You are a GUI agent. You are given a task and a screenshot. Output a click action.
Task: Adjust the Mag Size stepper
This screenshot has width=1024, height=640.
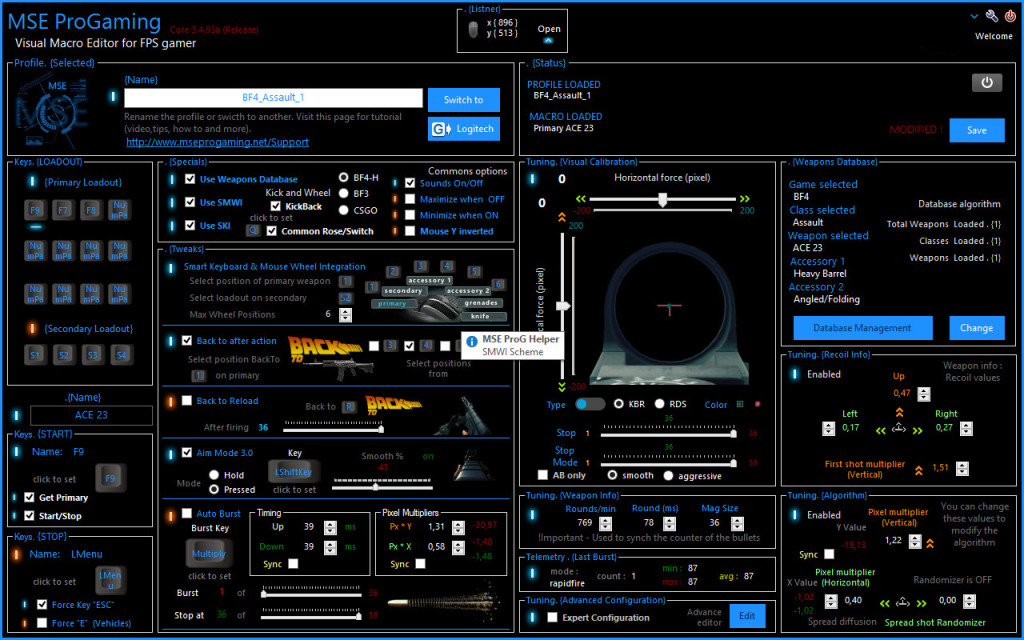click(x=737, y=524)
